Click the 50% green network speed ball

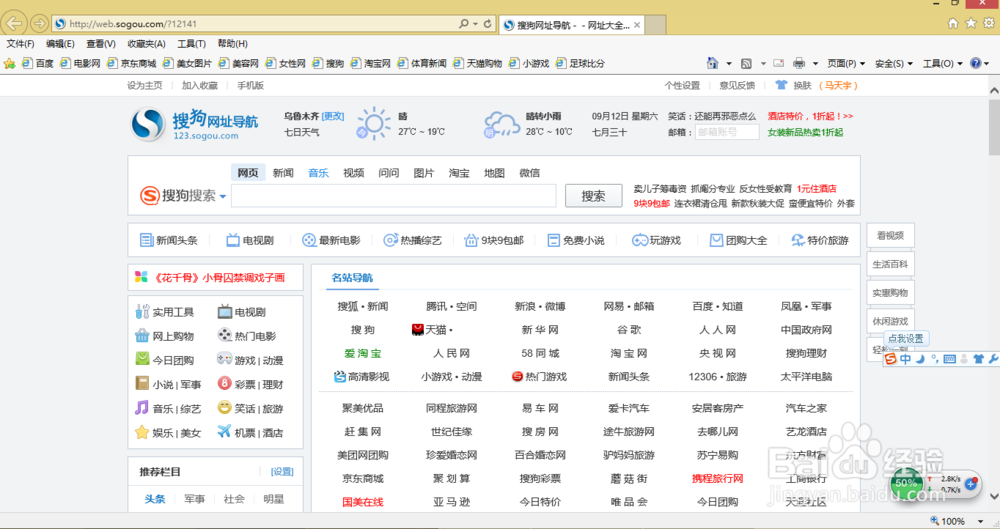(x=906, y=483)
